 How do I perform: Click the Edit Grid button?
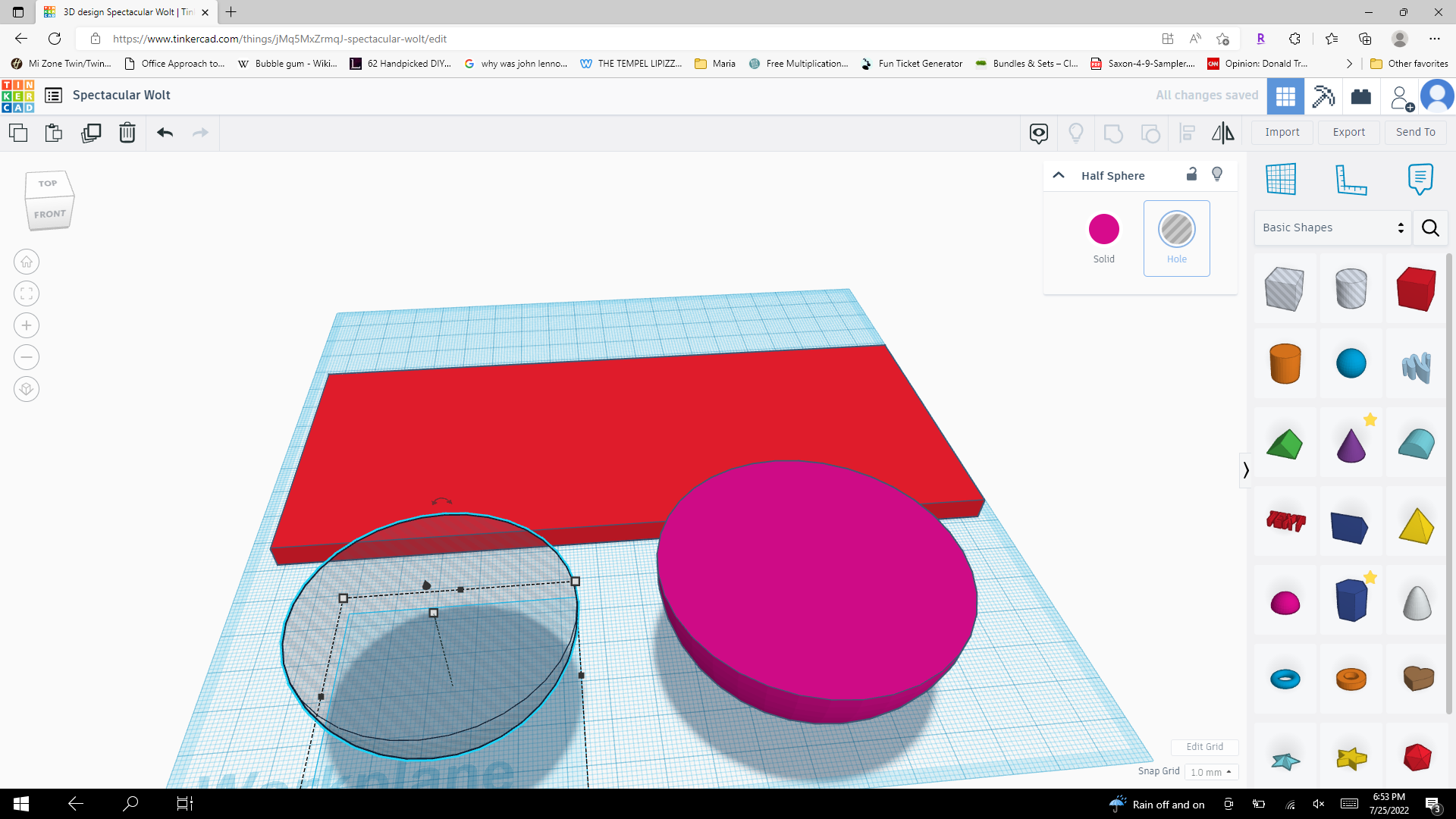point(1204,747)
